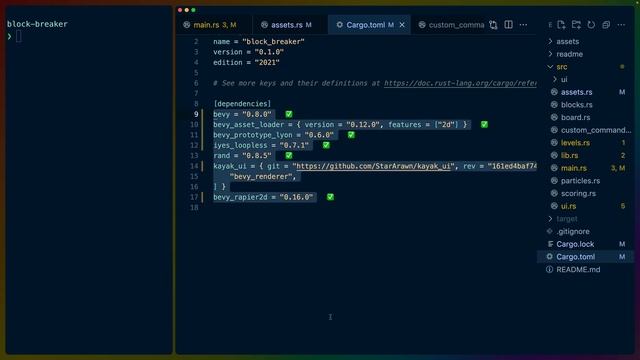This screenshot has width=640, height=360.
Task: Follow the doc.rust-lang.org cargo reference link
Action: pos(460,83)
